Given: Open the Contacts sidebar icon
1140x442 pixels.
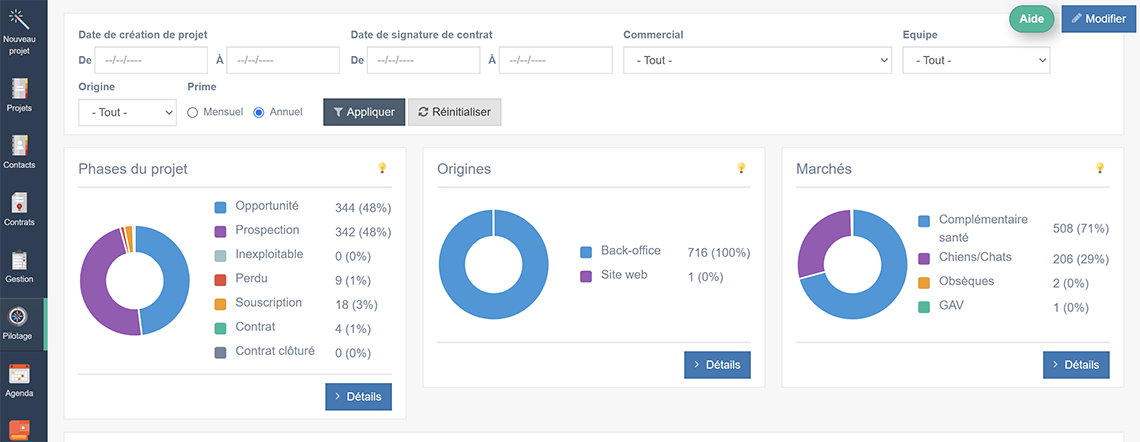Looking at the screenshot, I should [x=19, y=146].
